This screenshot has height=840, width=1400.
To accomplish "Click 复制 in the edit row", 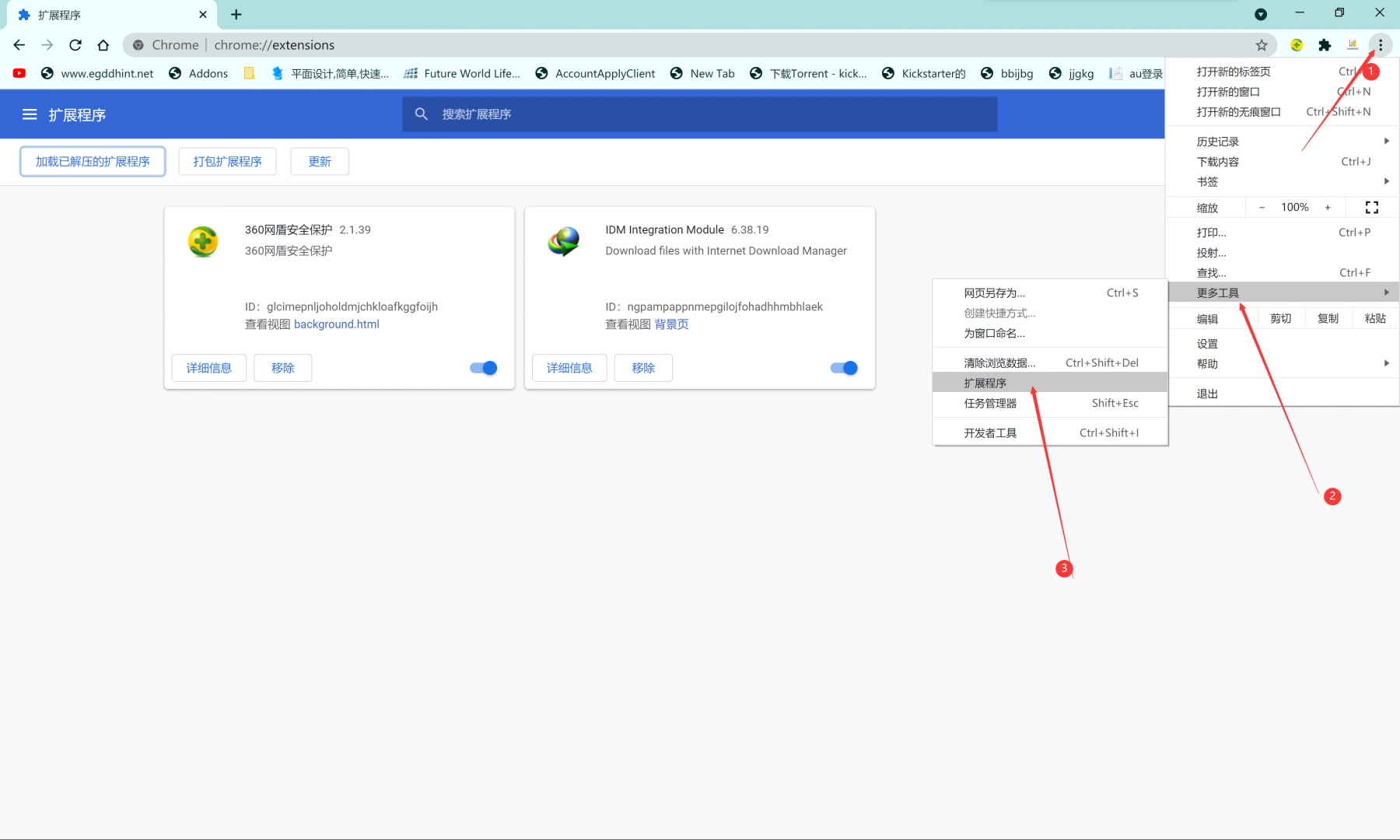I will click(x=1328, y=318).
